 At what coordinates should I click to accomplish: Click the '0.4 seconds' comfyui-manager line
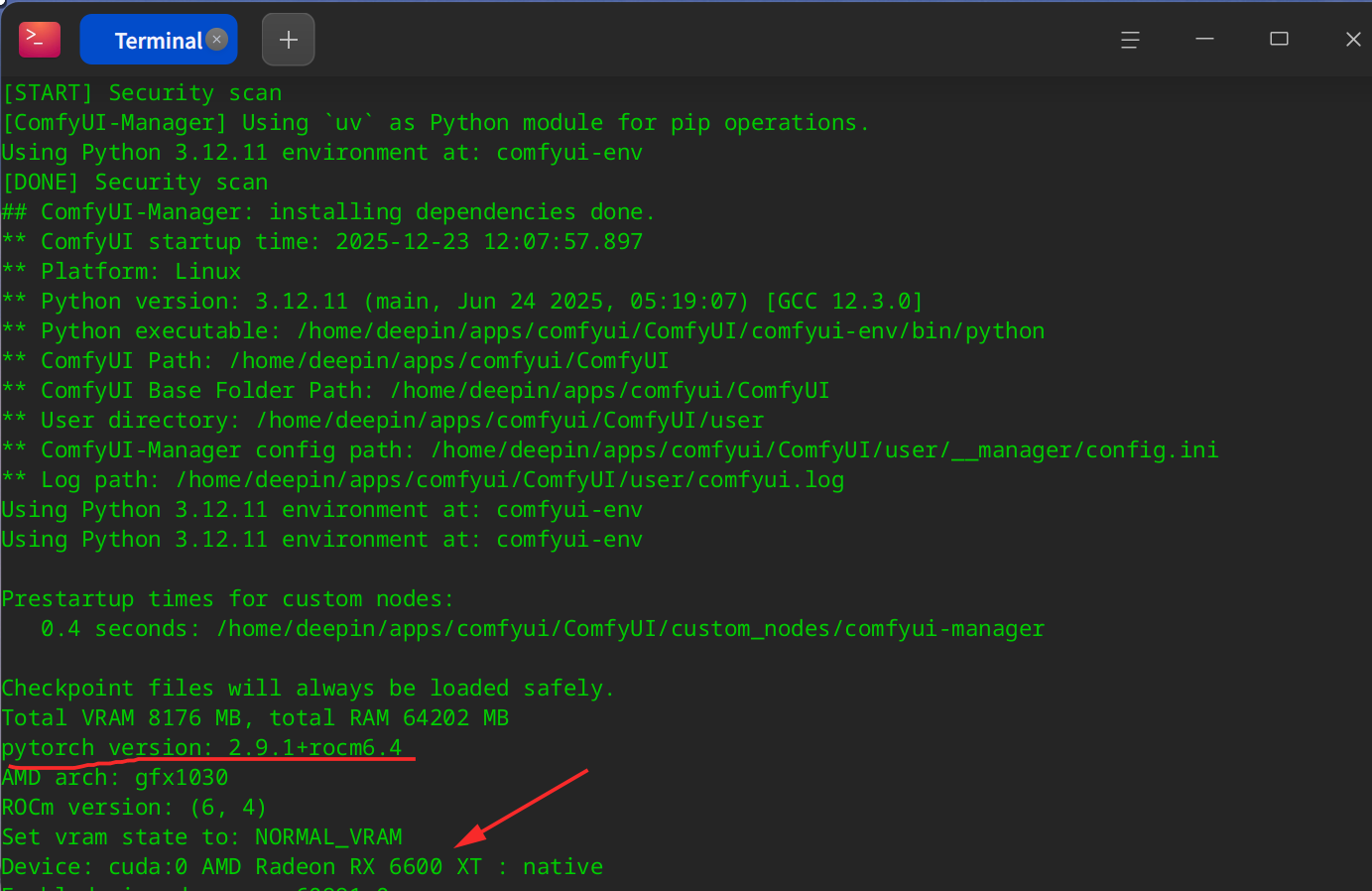point(543,629)
